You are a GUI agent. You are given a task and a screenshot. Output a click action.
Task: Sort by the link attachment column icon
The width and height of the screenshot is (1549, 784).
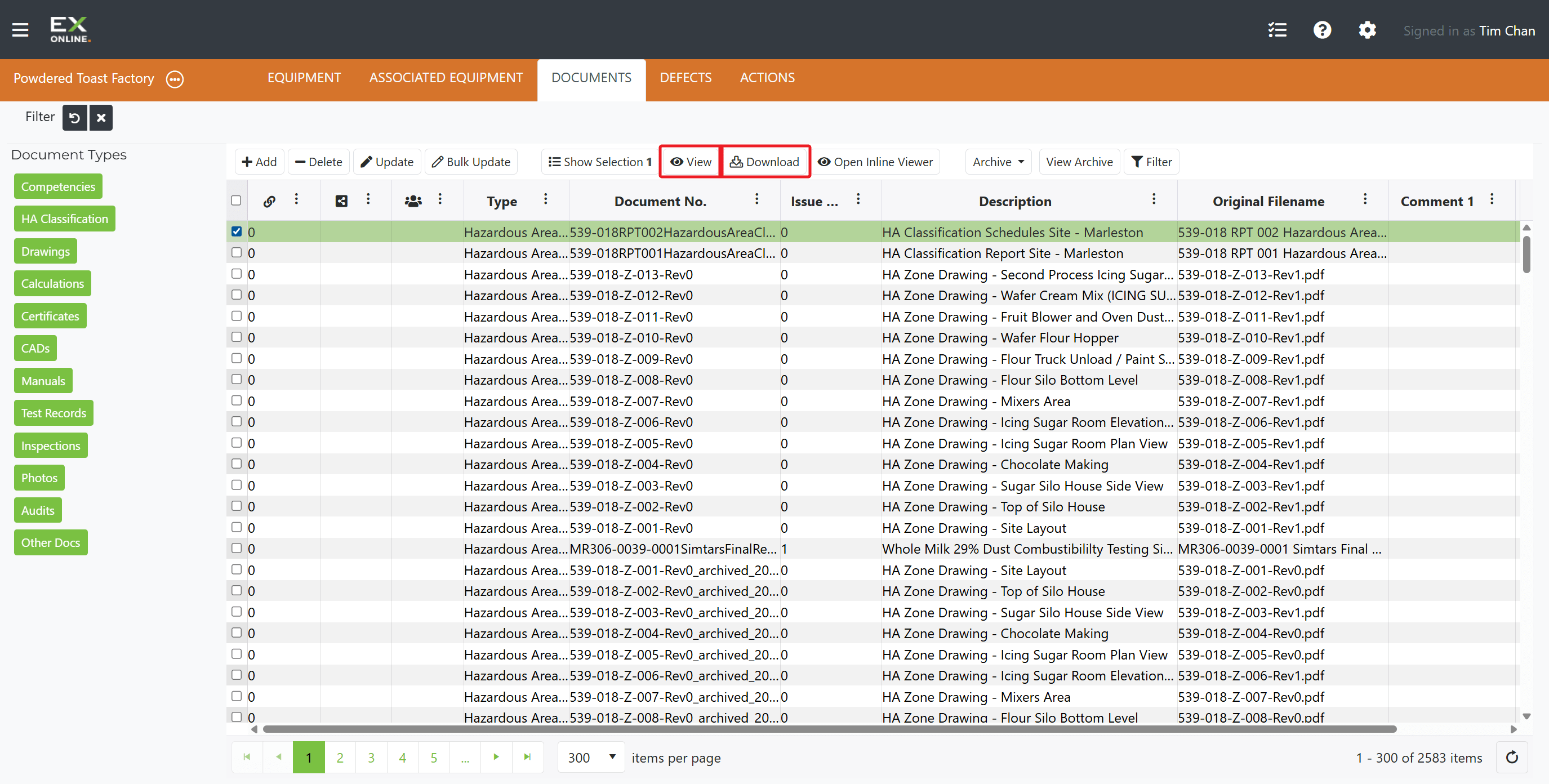pyautogui.click(x=269, y=202)
